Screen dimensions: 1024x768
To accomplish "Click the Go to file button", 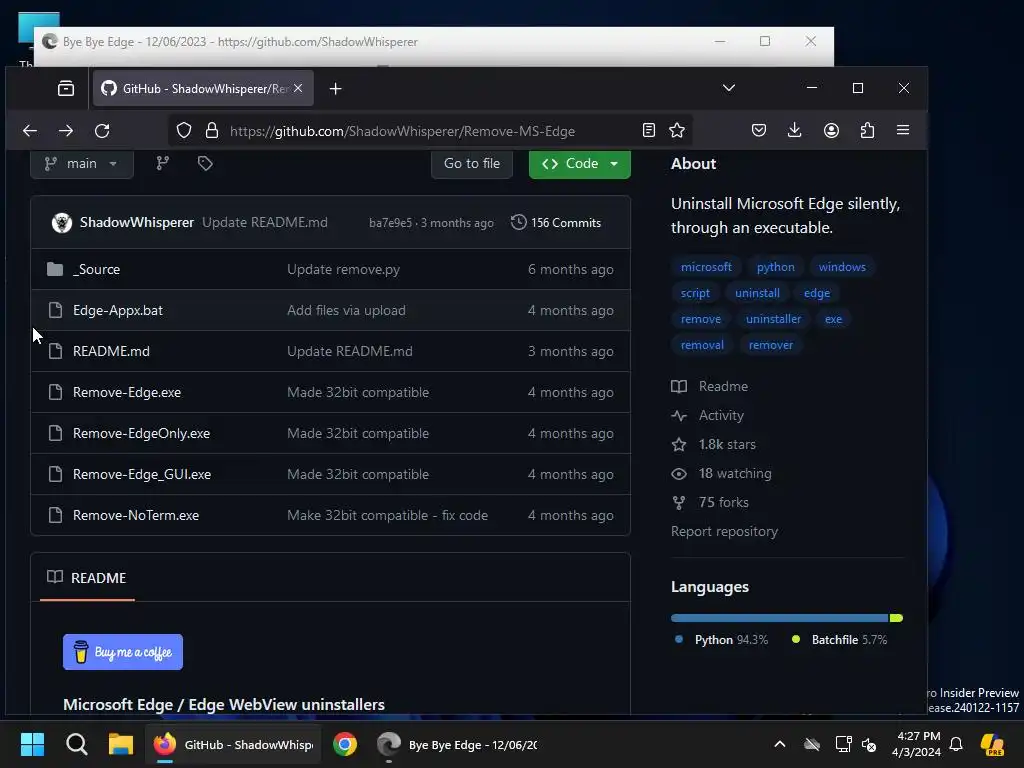I will tap(472, 163).
